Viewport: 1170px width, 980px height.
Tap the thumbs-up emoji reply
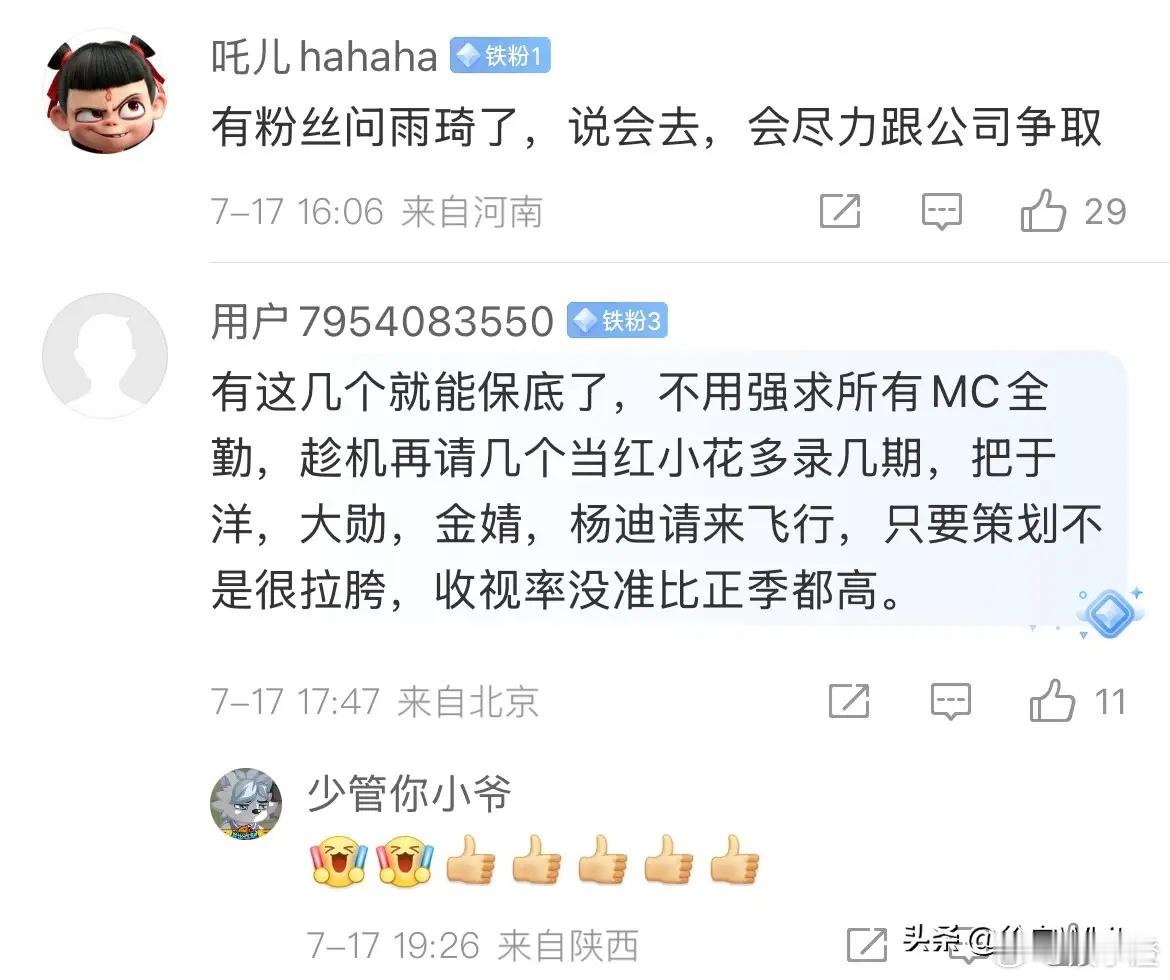[x=534, y=861]
